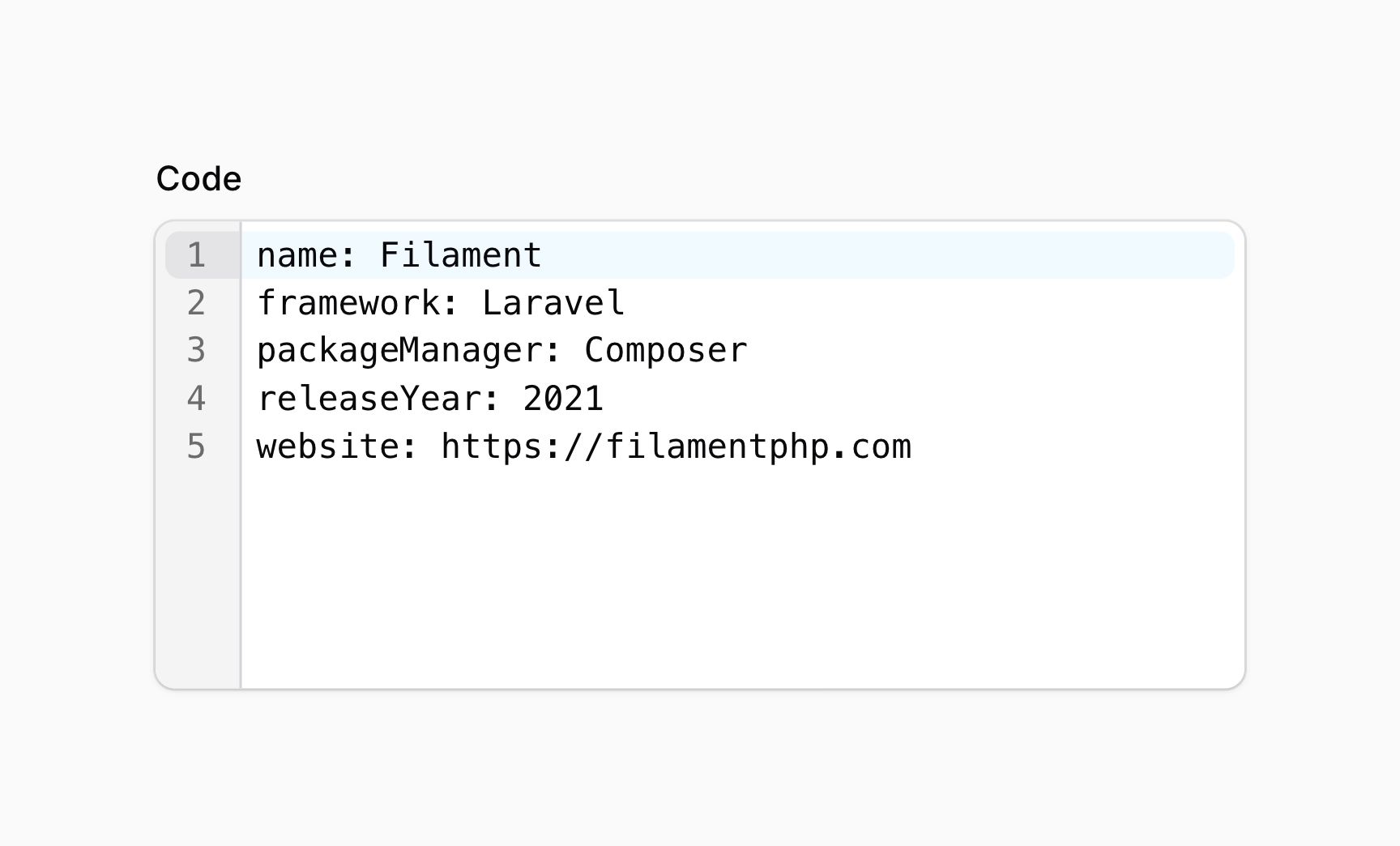Click line number 5 in the gutter
The image size is (1400, 846).
(197, 446)
